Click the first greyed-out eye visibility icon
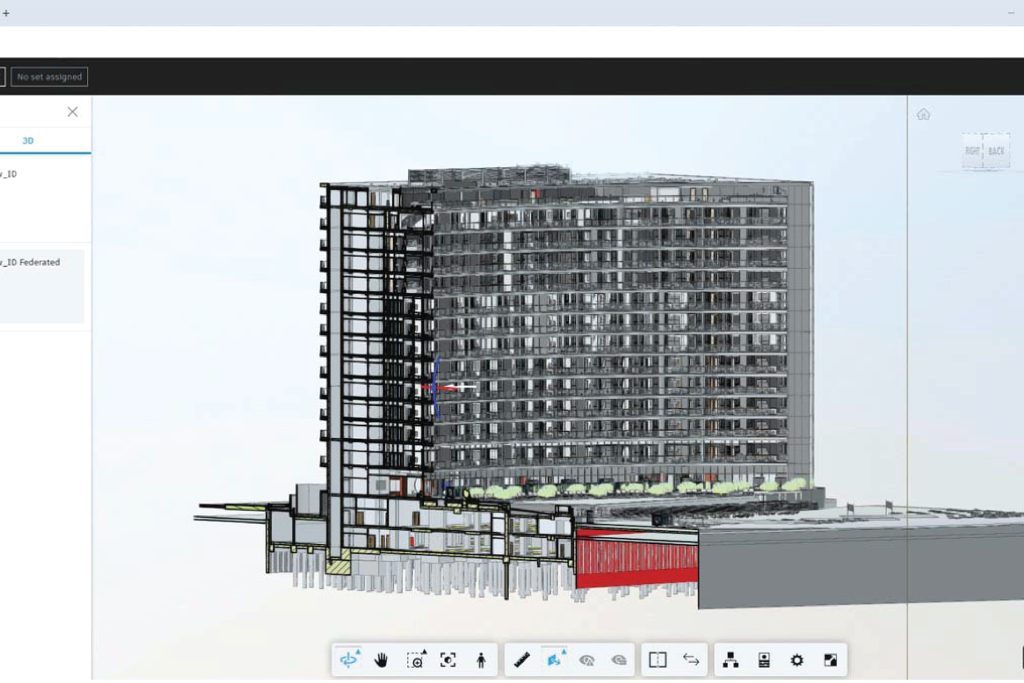The width and height of the screenshot is (1024, 683). [587, 660]
